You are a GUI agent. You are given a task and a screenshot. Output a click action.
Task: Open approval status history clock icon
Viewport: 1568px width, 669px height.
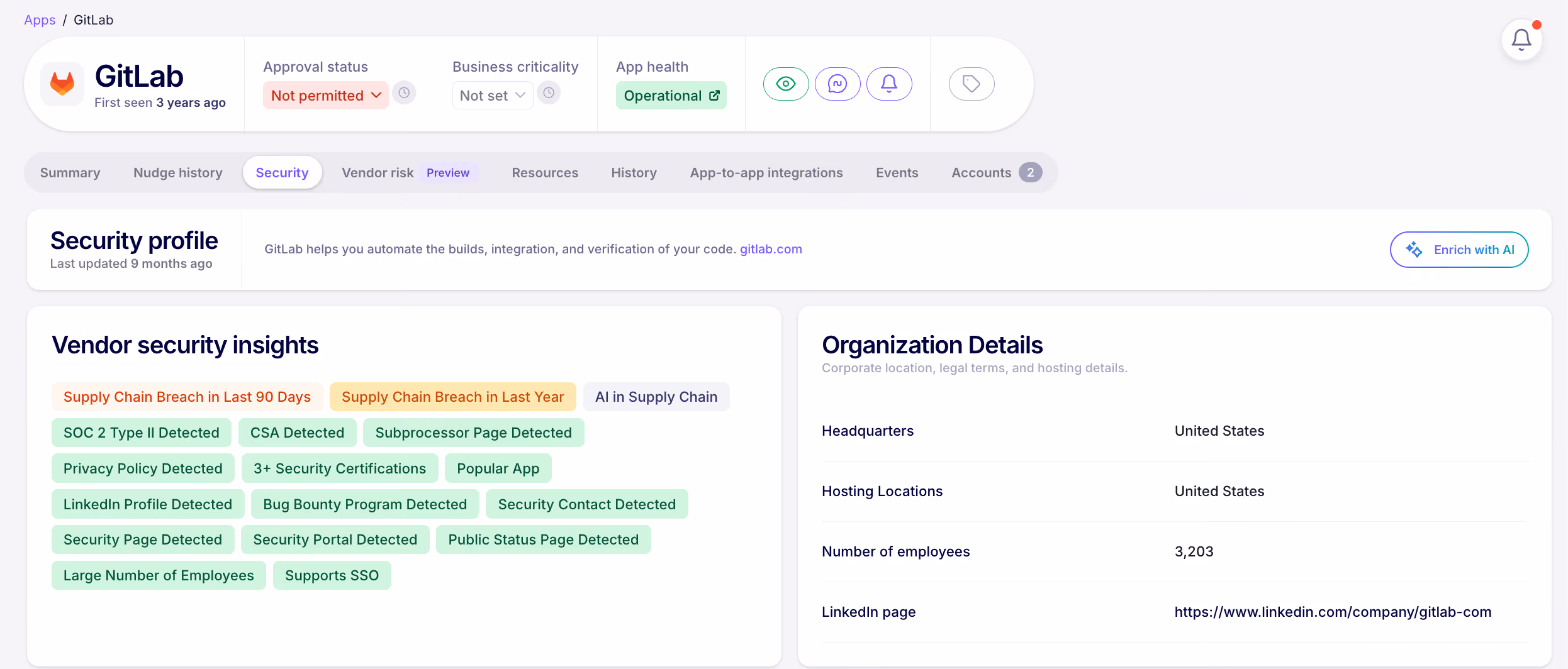[404, 93]
